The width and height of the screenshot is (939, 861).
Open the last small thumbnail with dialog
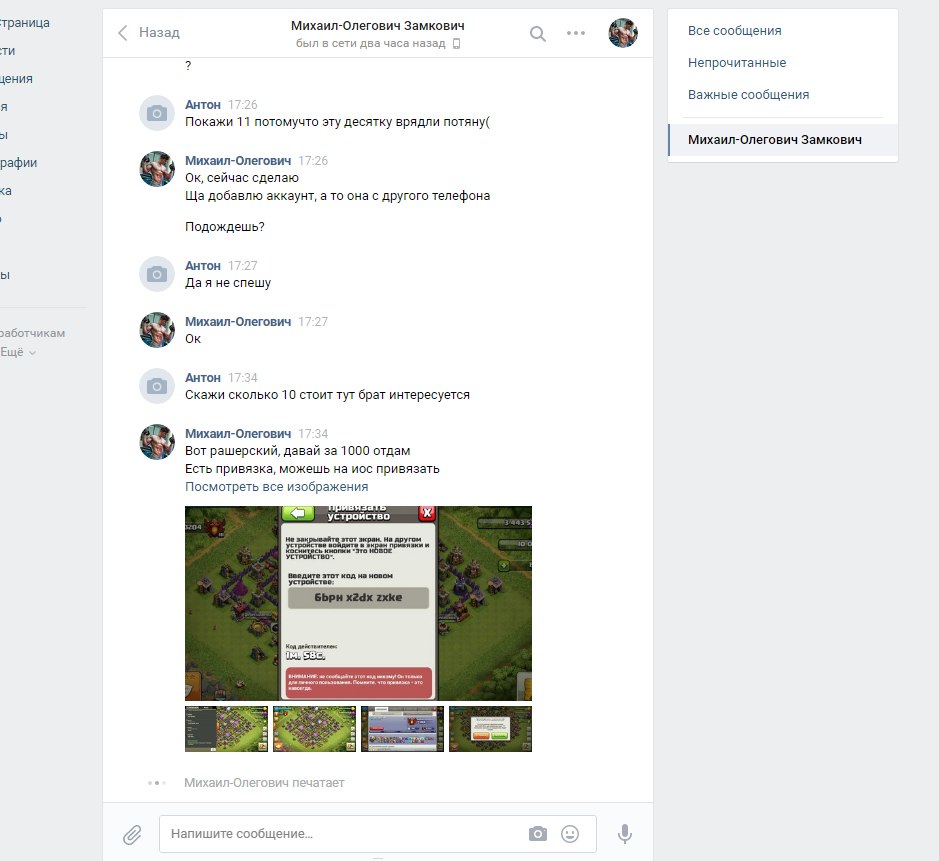tap(490, 729)
